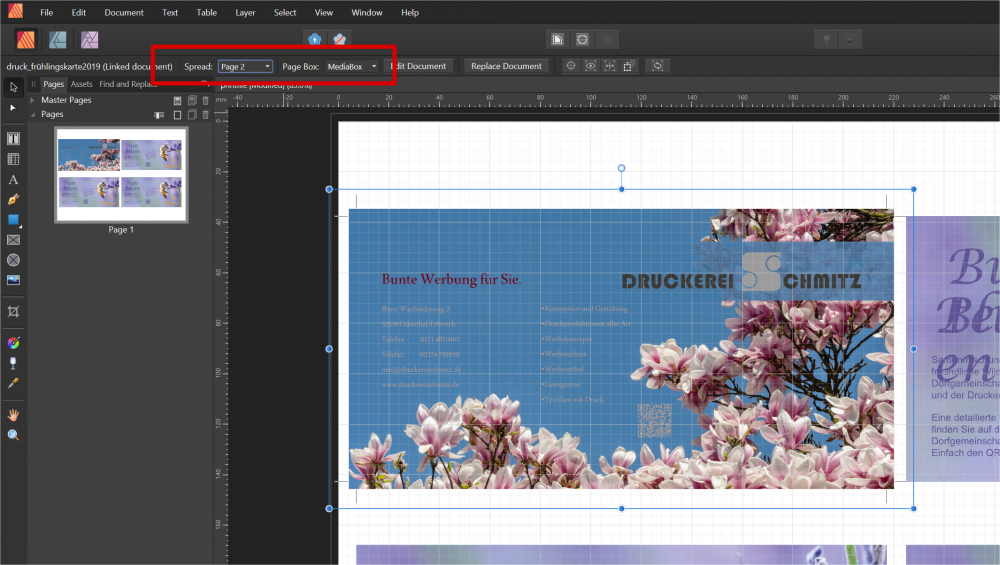Image resolution: width=1000 pixels, height=565 pixels.
Task: Click the duplicate-selection icon in context bar
Action: point(628,66)
